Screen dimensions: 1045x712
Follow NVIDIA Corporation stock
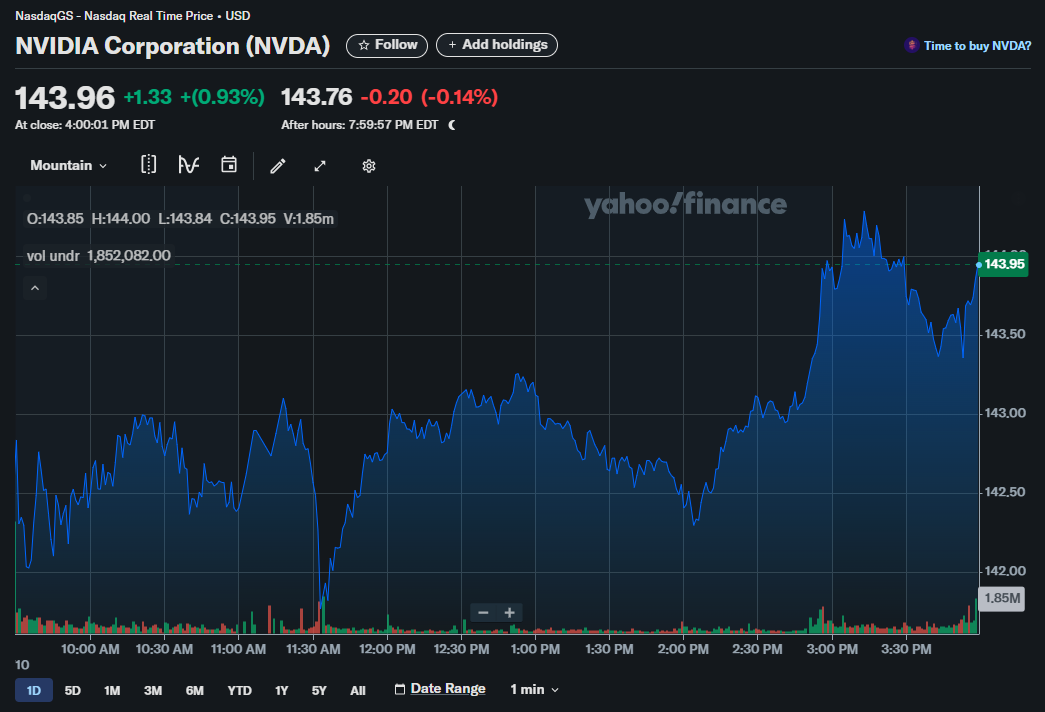(387, 45)
